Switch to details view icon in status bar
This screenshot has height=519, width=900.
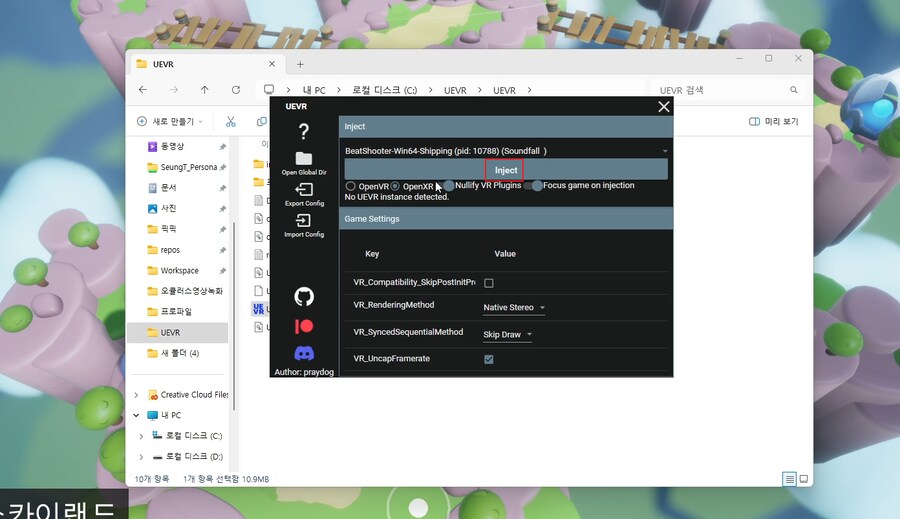click(789, 479)
